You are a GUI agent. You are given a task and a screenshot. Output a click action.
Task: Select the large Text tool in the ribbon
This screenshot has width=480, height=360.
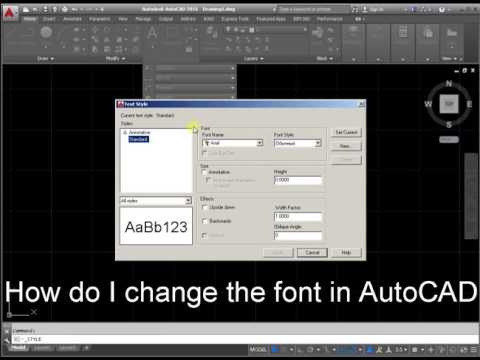(152, 33)
